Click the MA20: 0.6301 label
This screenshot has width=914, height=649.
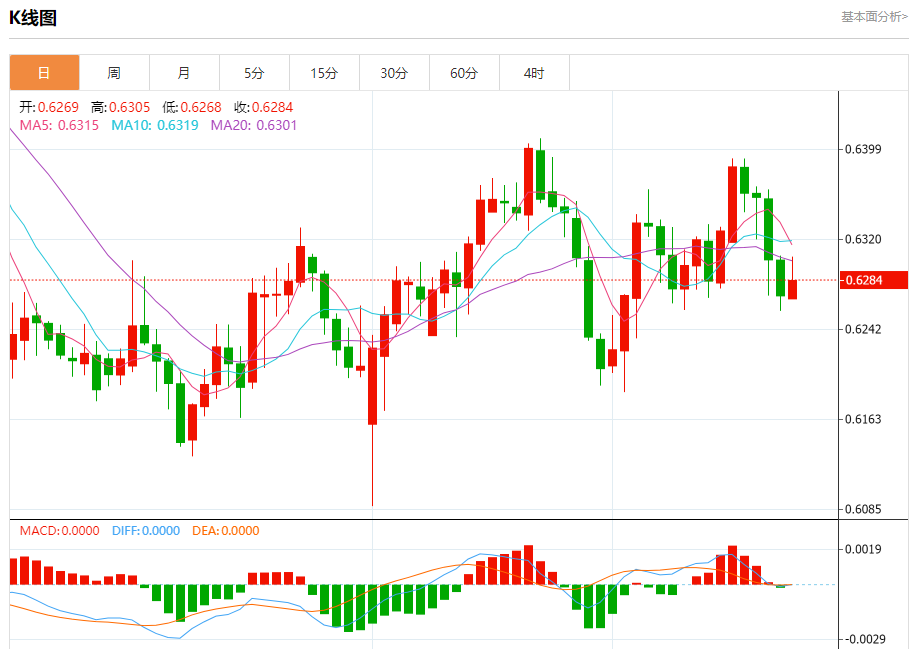[x=254, y=125]
